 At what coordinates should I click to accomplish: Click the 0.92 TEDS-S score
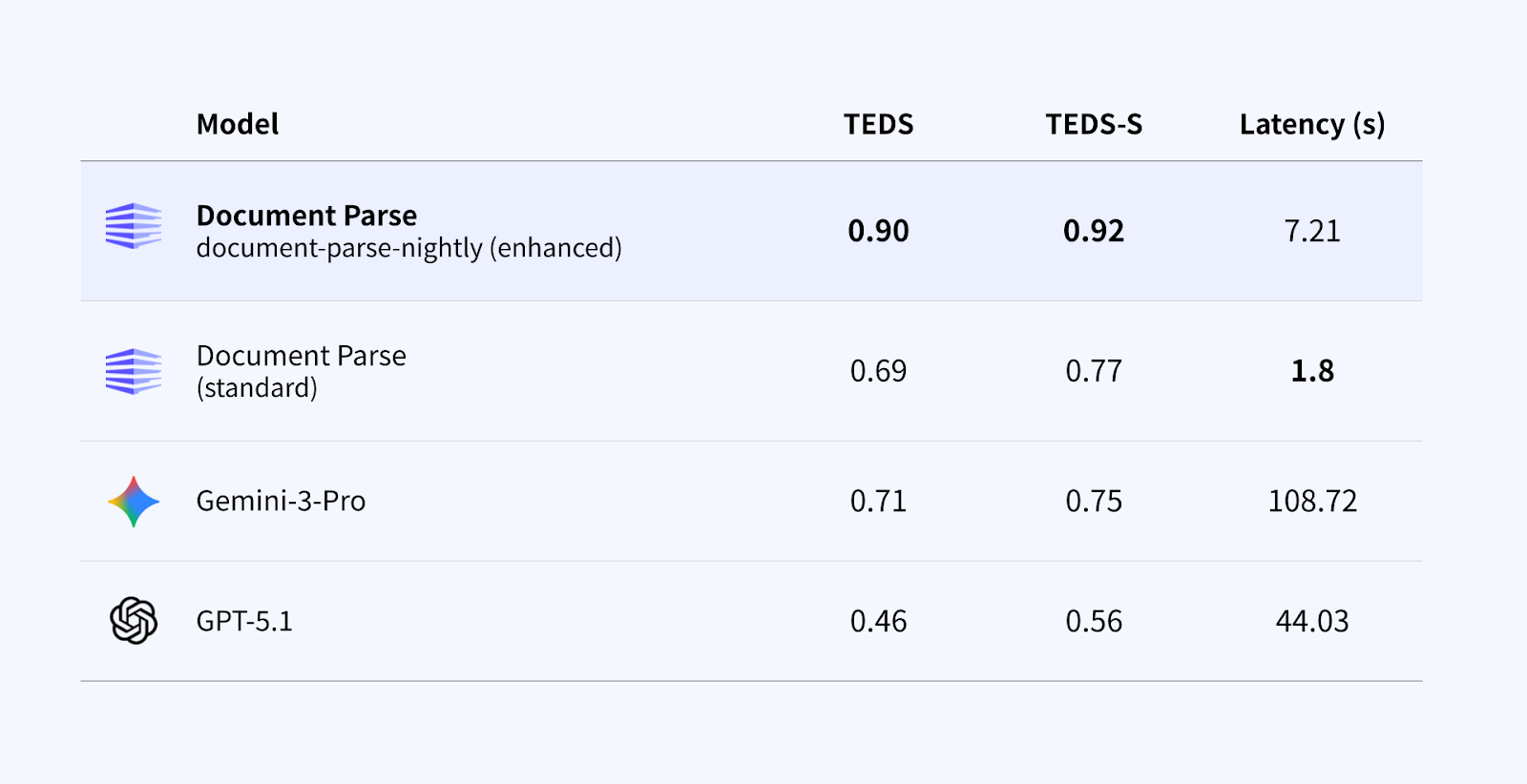pyautogui.click(x=1094, y=231)
